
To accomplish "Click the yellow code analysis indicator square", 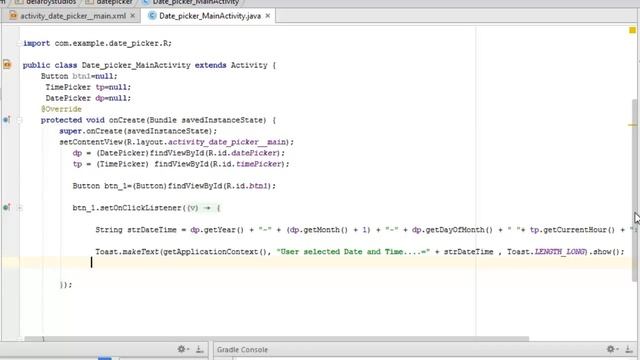I will 632,30.
